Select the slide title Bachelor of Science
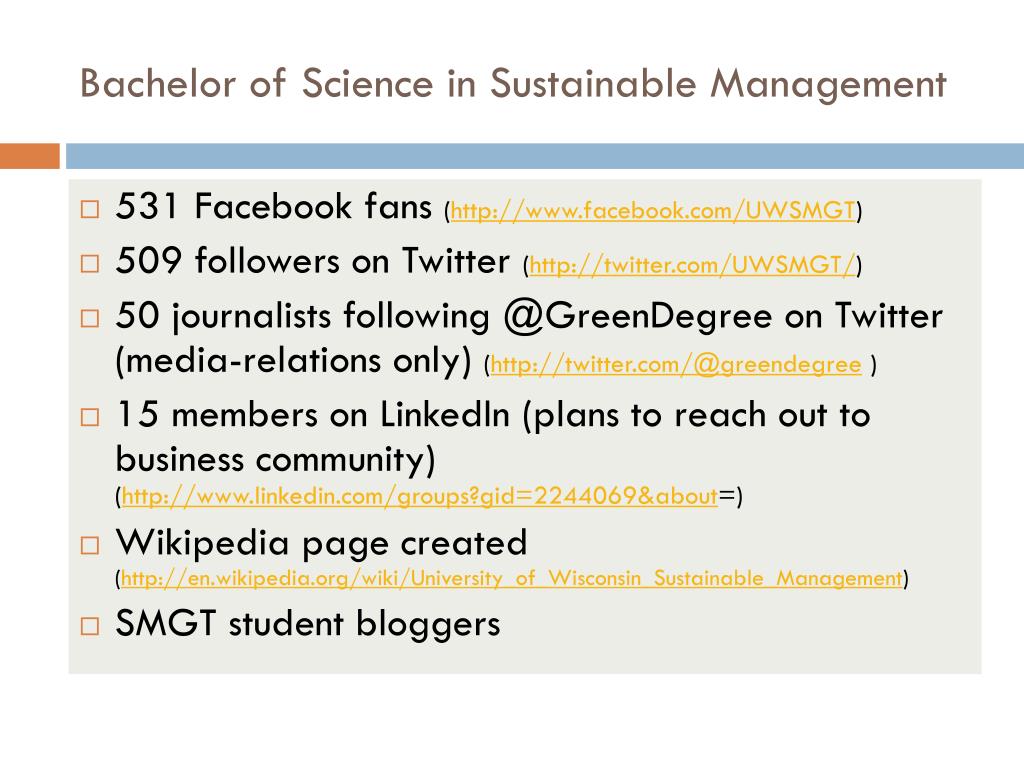The image size is (1024, 768). (x=513, y=84)
